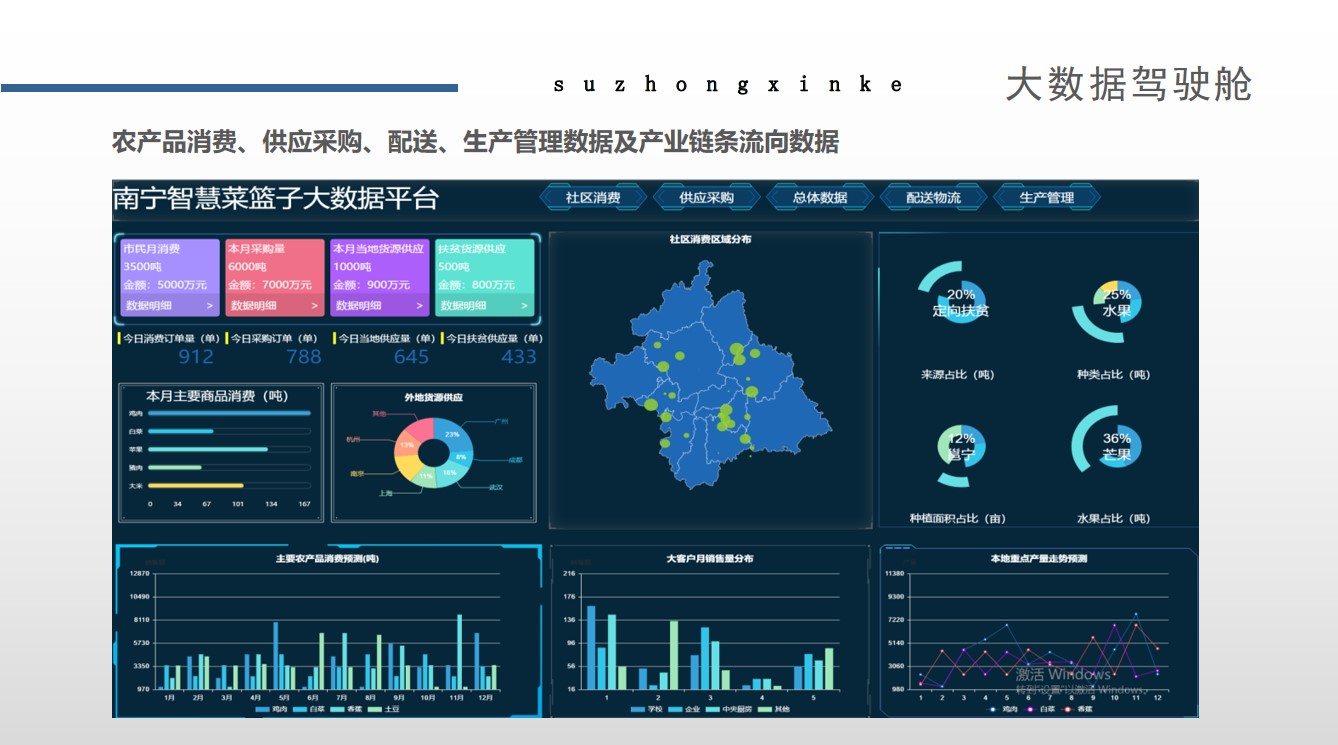
Task: Select the 生产管理 tab
Action: pyautogui.click(x=1046, y=198)
